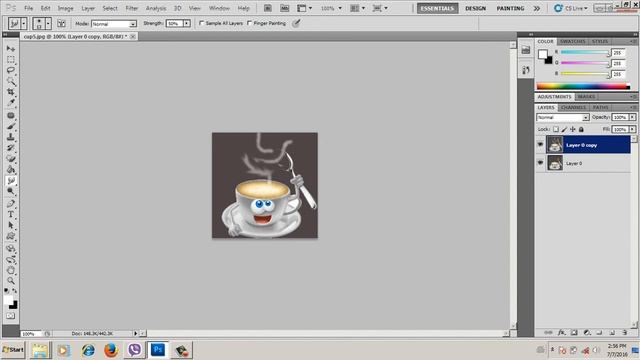Image resolution: width=640 pixels, height=360 pixels.
Task: Select the History Brush tool
Action: click(x=11, y=148)
